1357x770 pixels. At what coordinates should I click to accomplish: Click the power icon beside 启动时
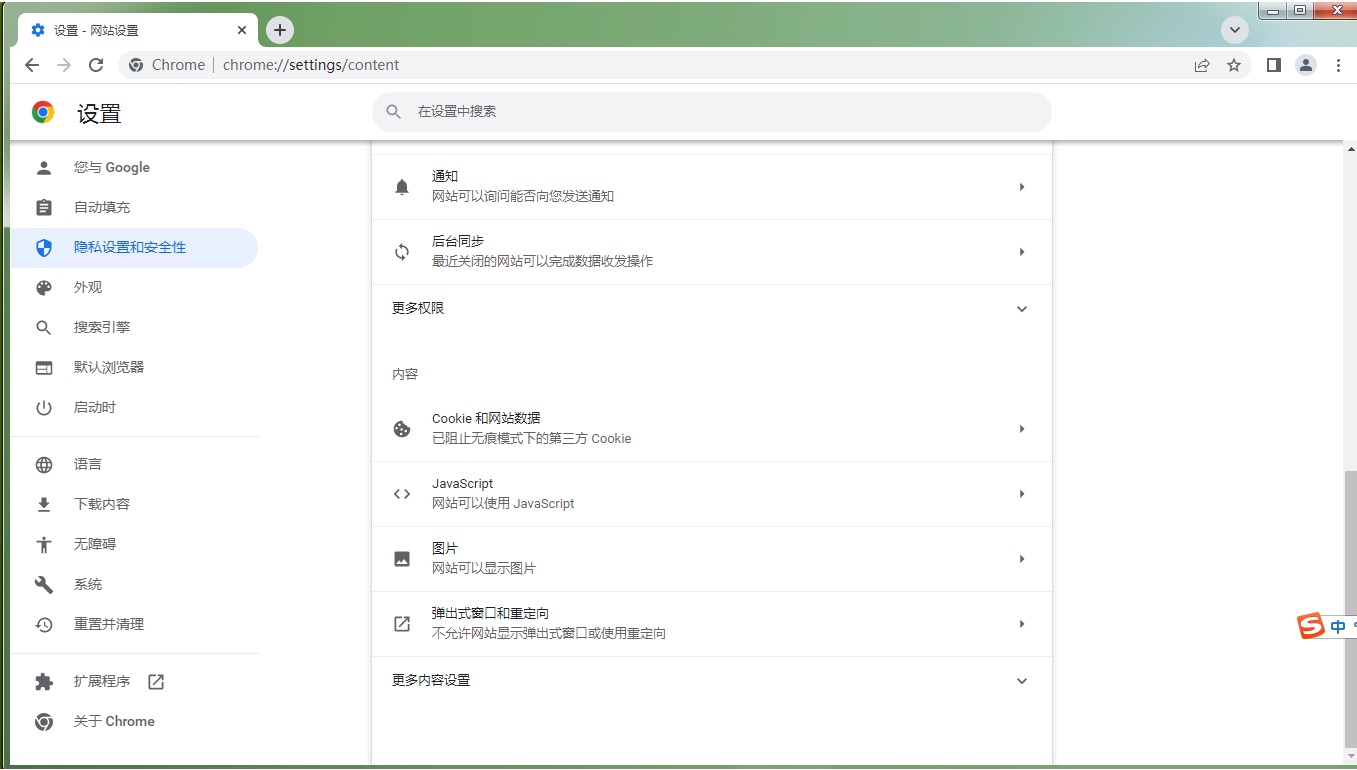click(x=43, y=408)
